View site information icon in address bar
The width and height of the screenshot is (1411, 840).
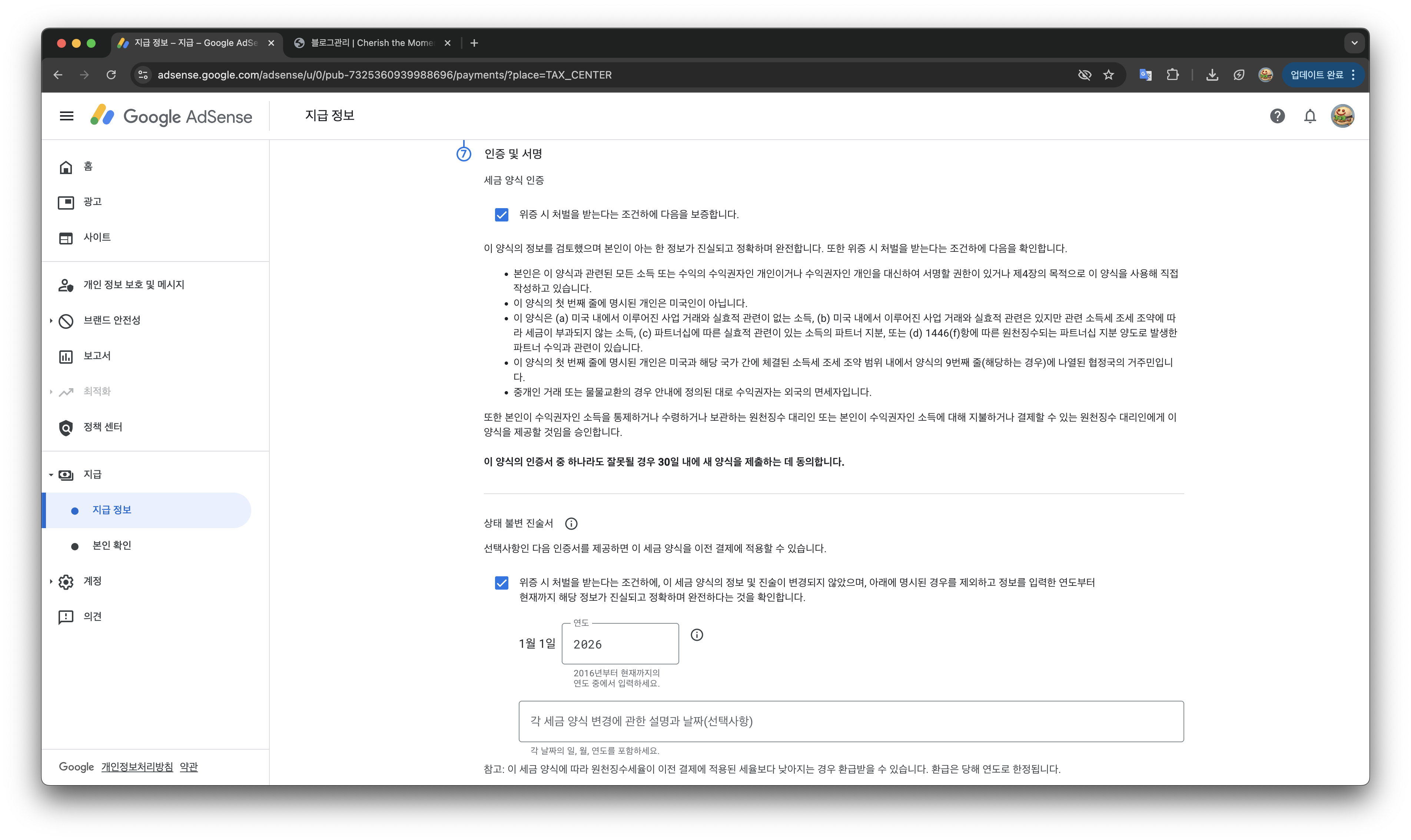point(143,75)
